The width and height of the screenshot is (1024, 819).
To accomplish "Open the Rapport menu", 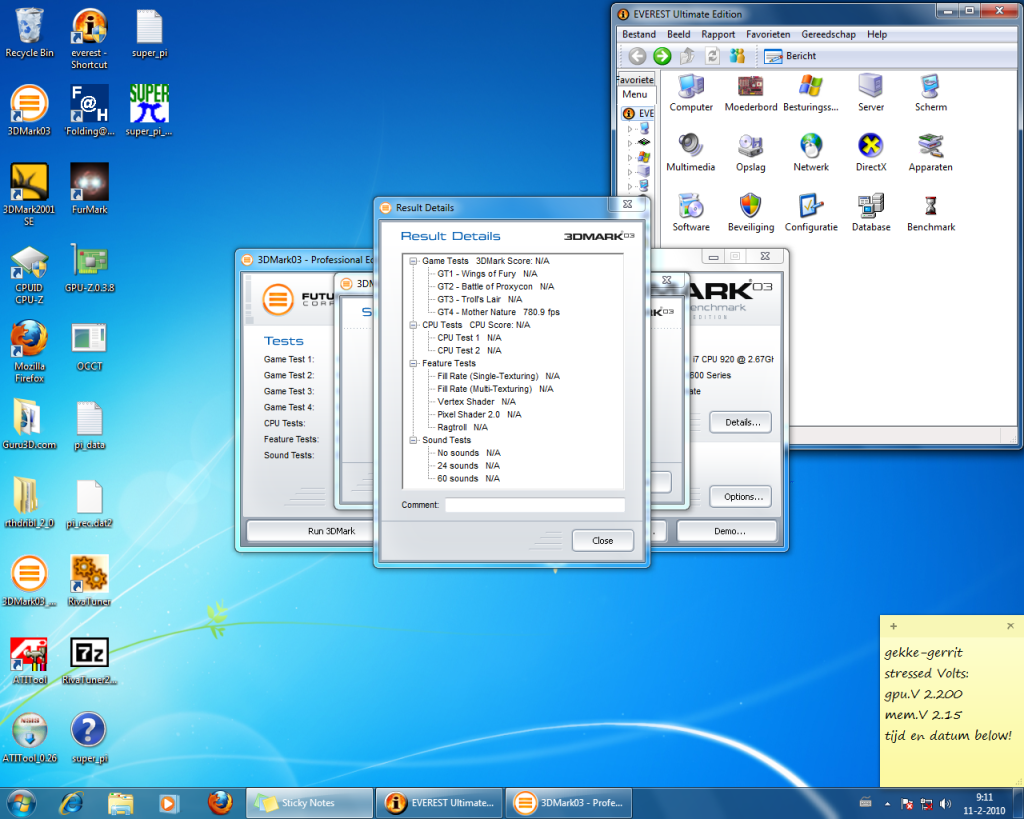I will click(718, 35).
